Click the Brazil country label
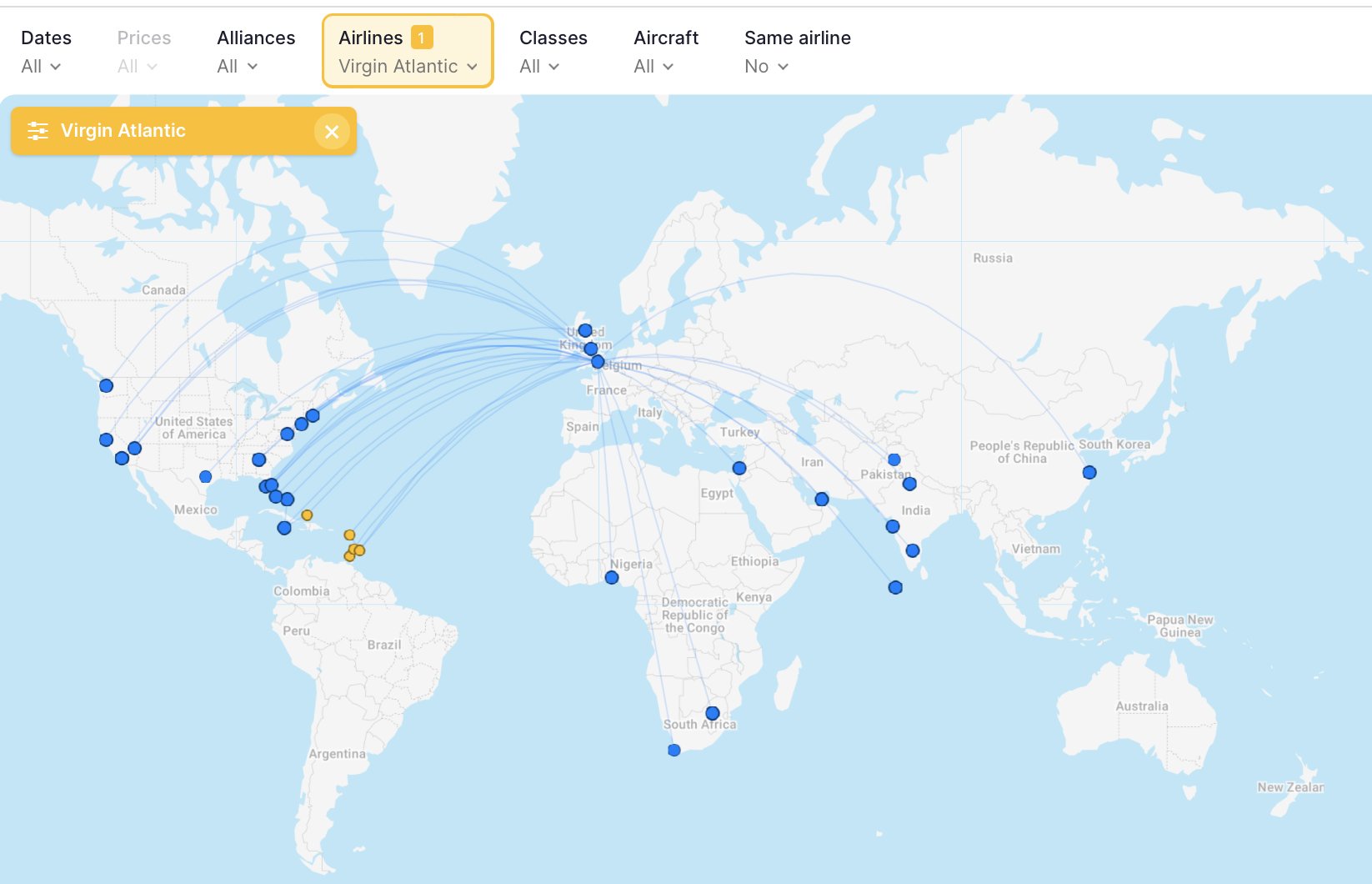Viewport: 1372px width, 884px height. point(384,645)
